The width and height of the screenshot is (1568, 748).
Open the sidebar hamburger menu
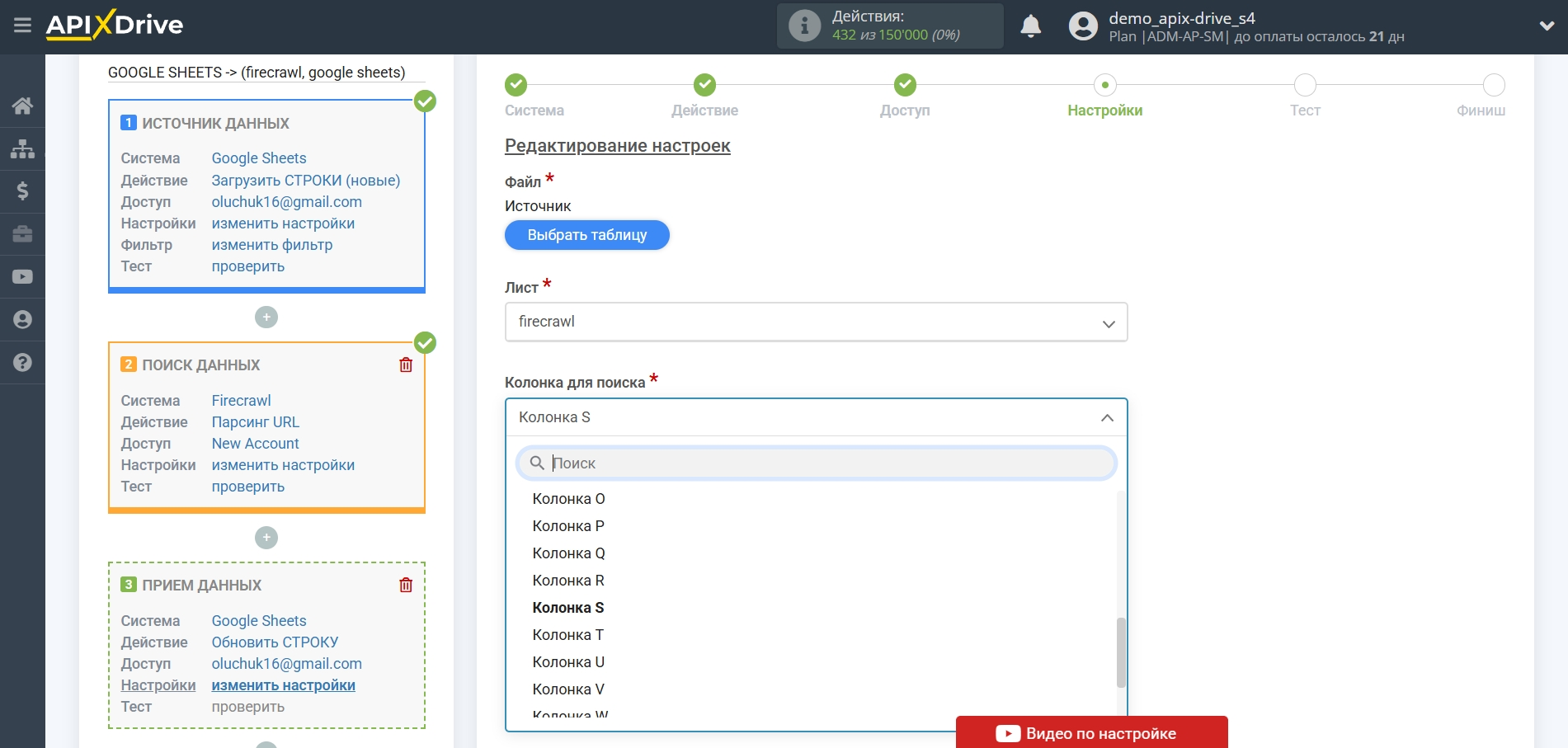pos(22,25)
